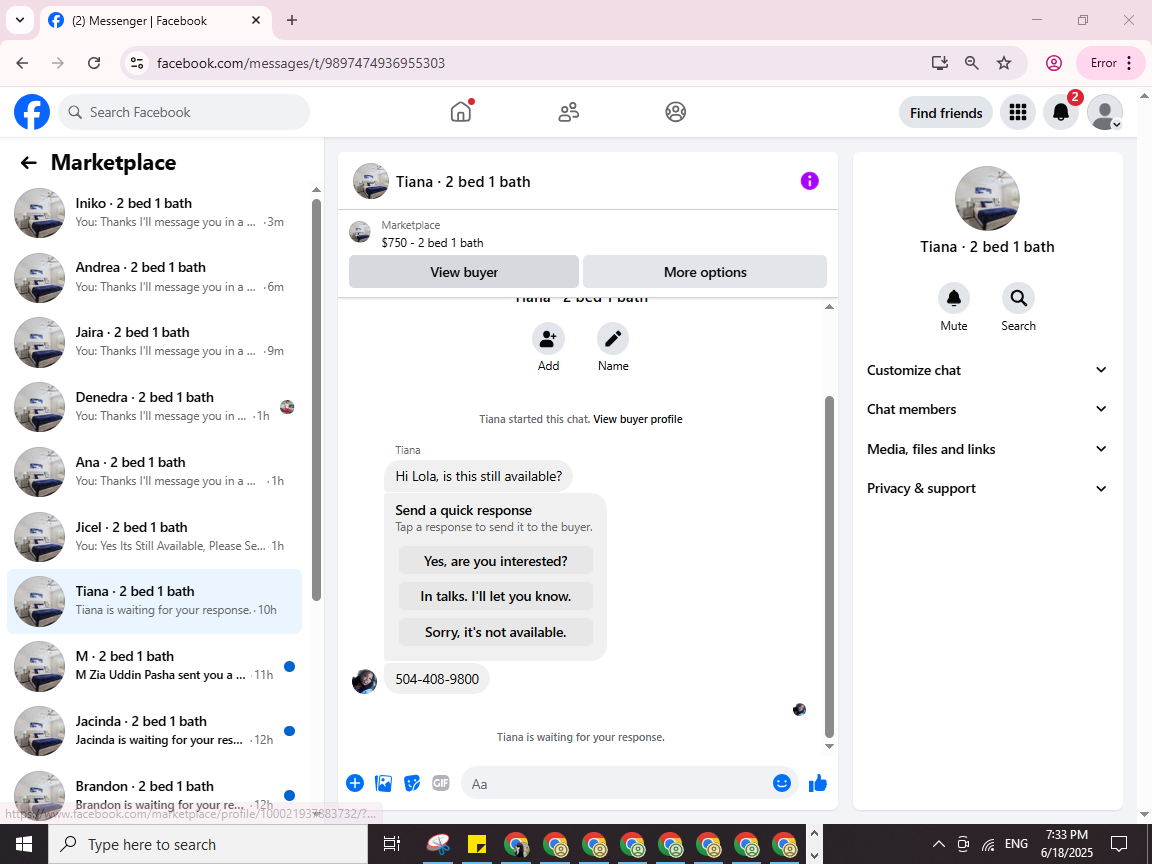Image resolution: width=1152 pixels, height=864 pixels.
Task: Send a thumbs up like
Action: click(x=818, y=783)
